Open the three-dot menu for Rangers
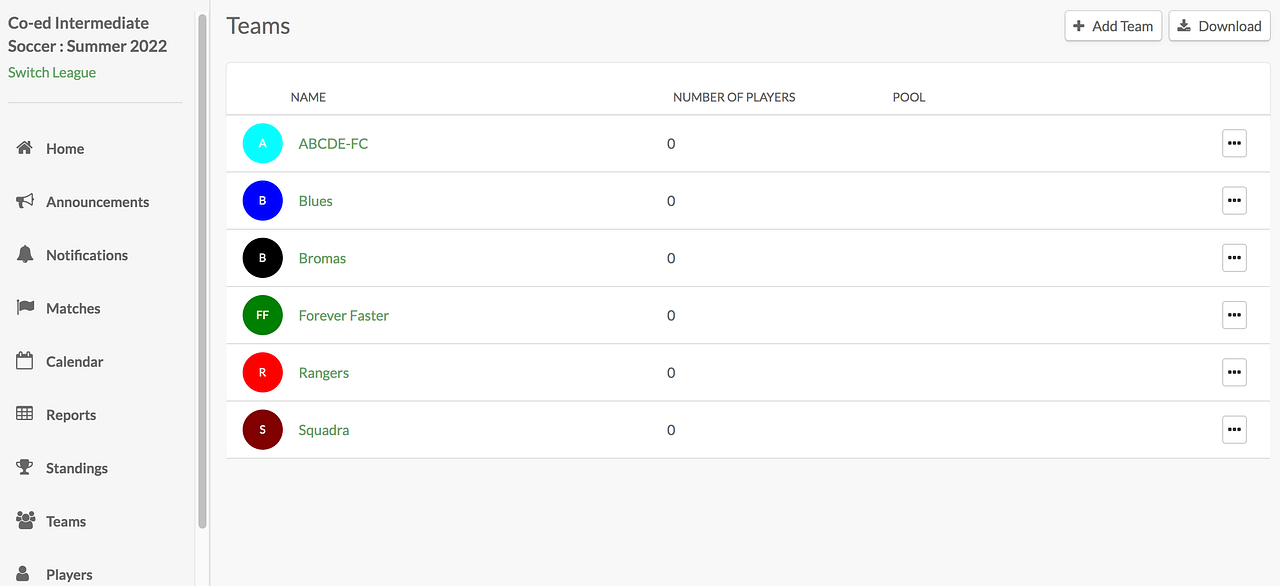 click(1234, 373)
